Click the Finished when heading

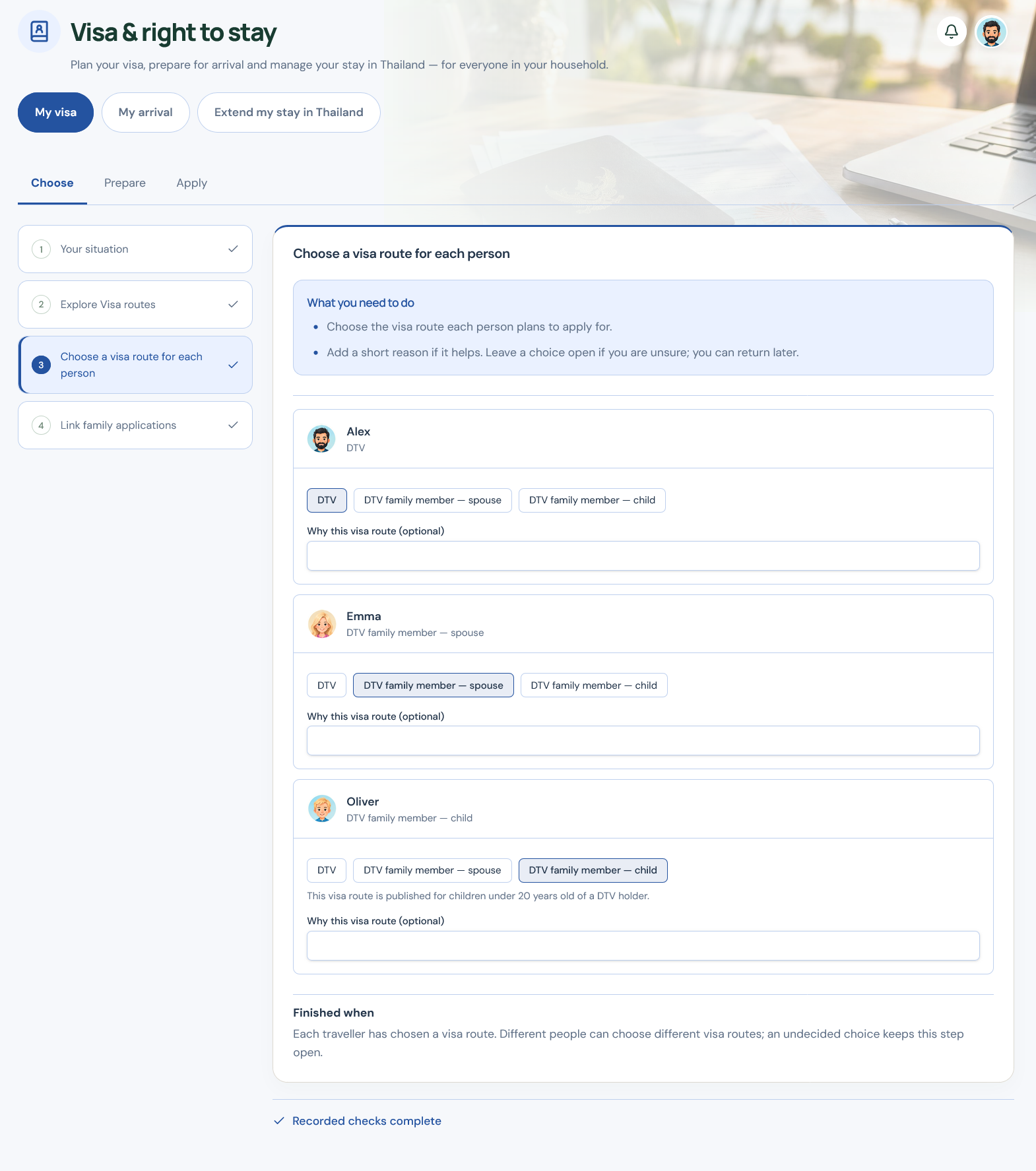pos(333,1013)
